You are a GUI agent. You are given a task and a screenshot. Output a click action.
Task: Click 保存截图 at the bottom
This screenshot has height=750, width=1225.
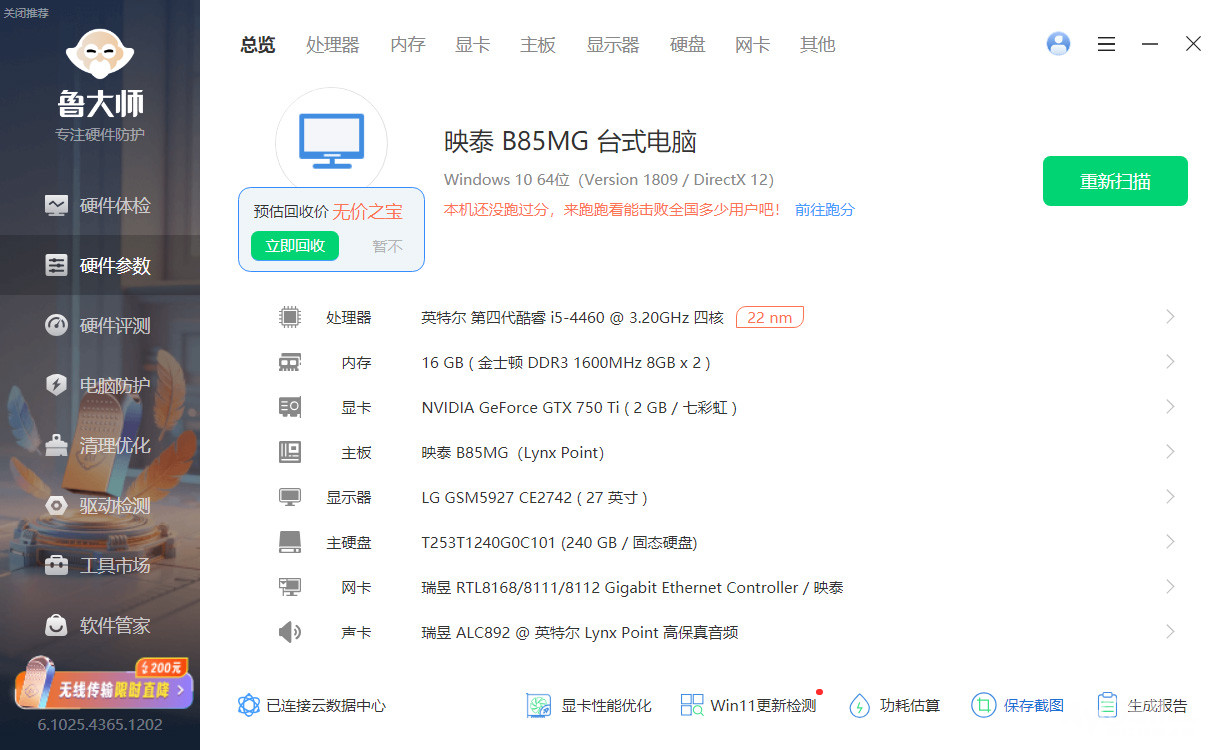tap(1018, 705)
